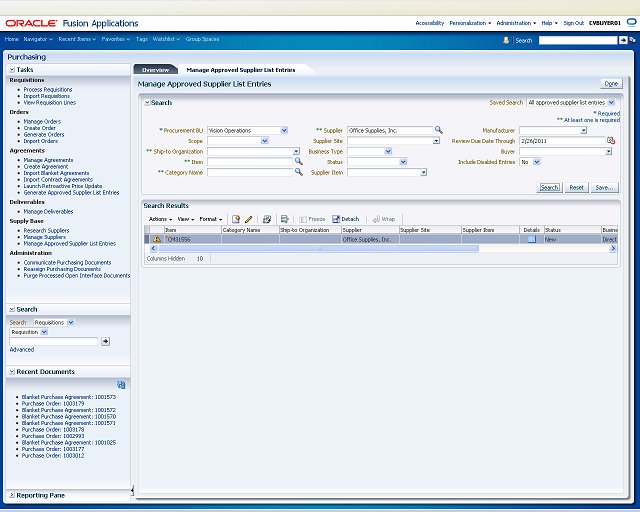Switch to the Overview tab
Image resolution: width=640 pixels, height=512 pixels.
(155, 70)
